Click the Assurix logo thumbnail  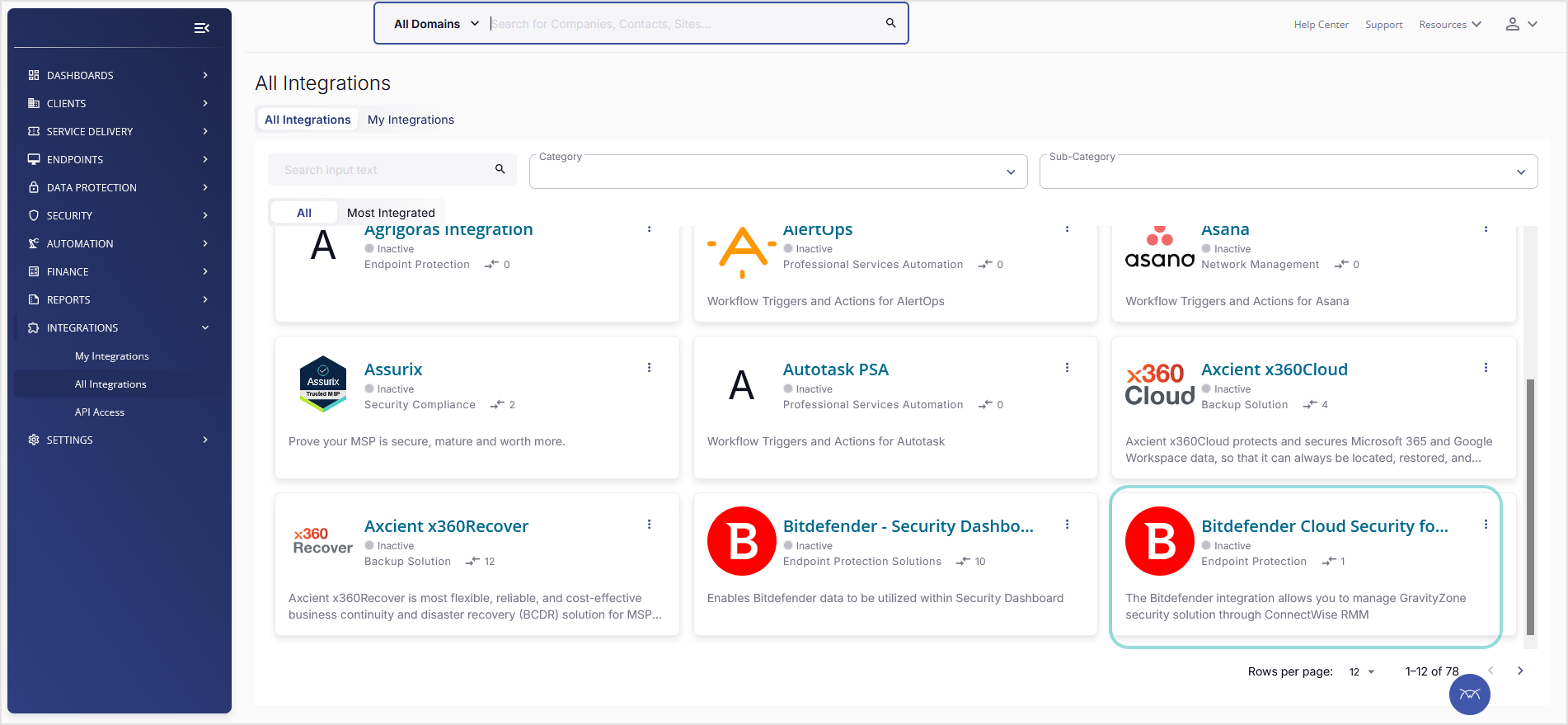(x=323, y=384)
